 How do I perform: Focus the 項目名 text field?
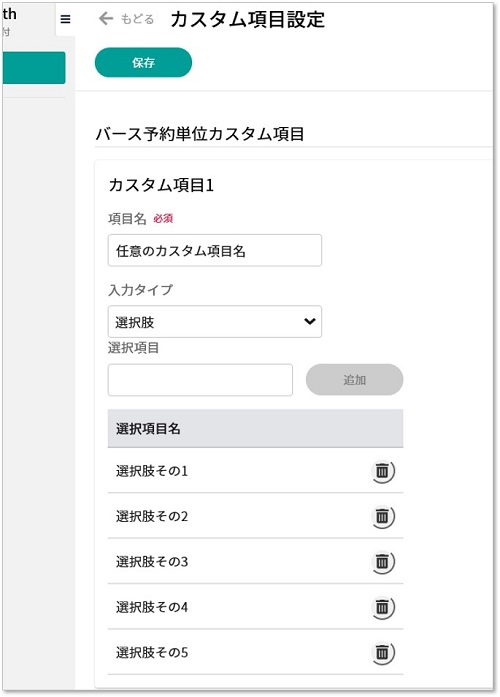coord(215,250)
